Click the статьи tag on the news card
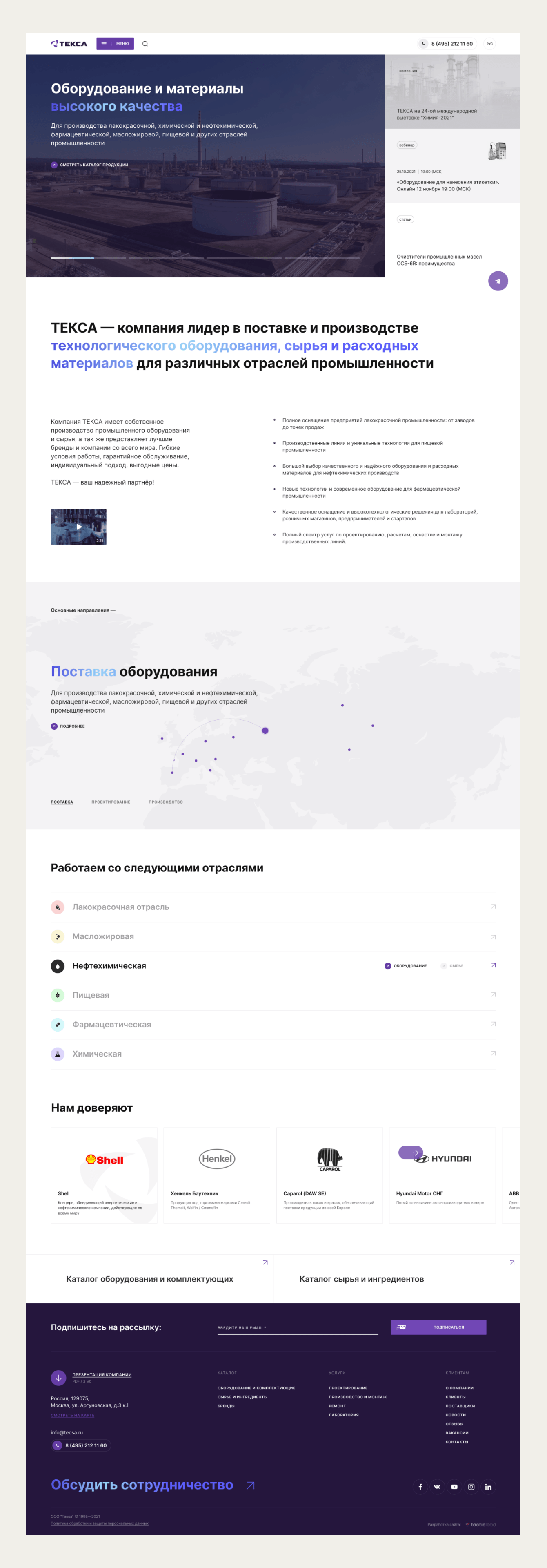The image size is (547, 1568). pos(405,219)
